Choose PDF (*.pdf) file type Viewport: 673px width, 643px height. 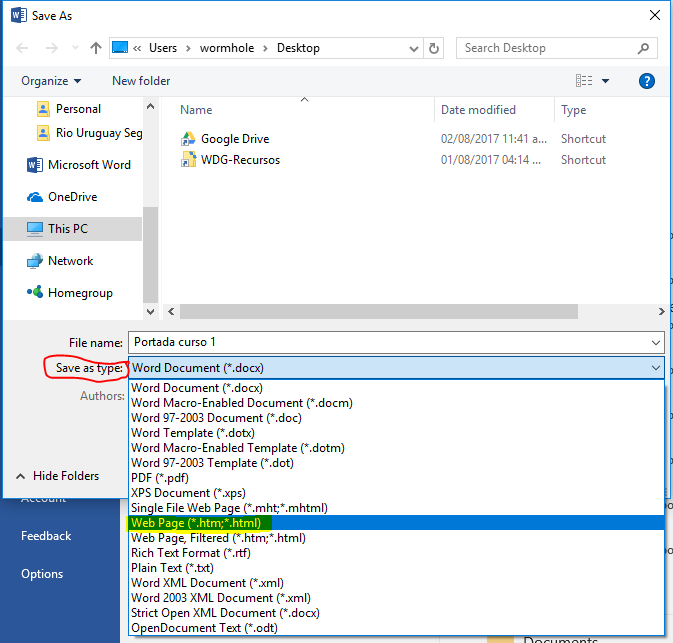tap(396, 478)
